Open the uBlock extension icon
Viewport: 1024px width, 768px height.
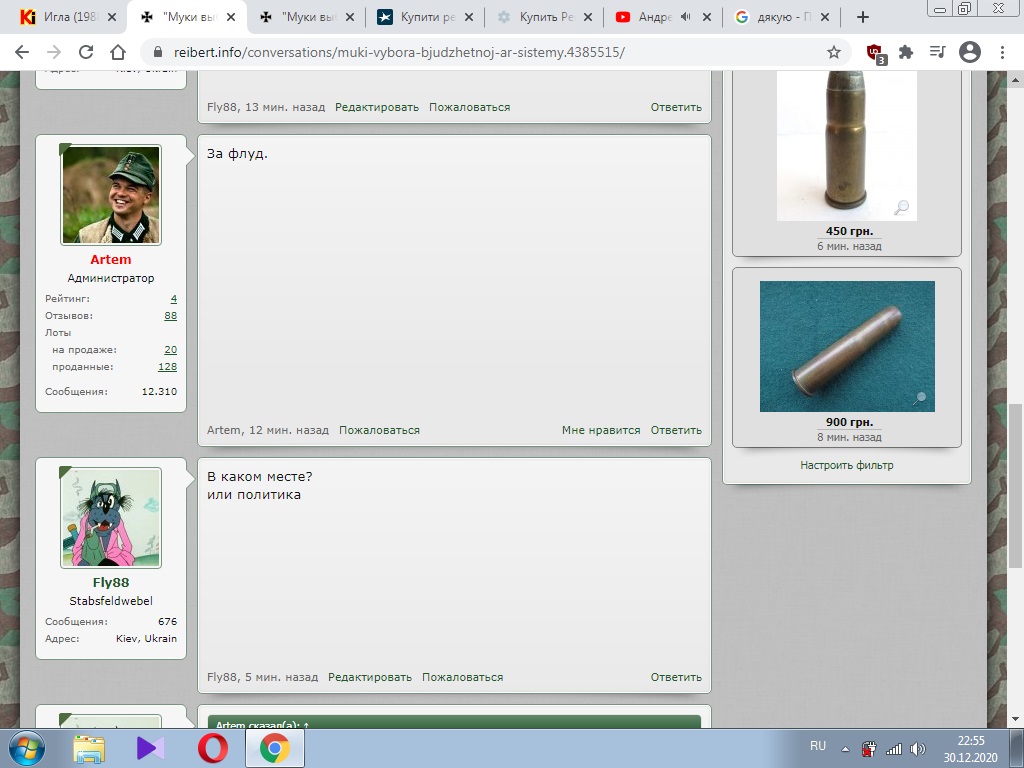[875, 52]
